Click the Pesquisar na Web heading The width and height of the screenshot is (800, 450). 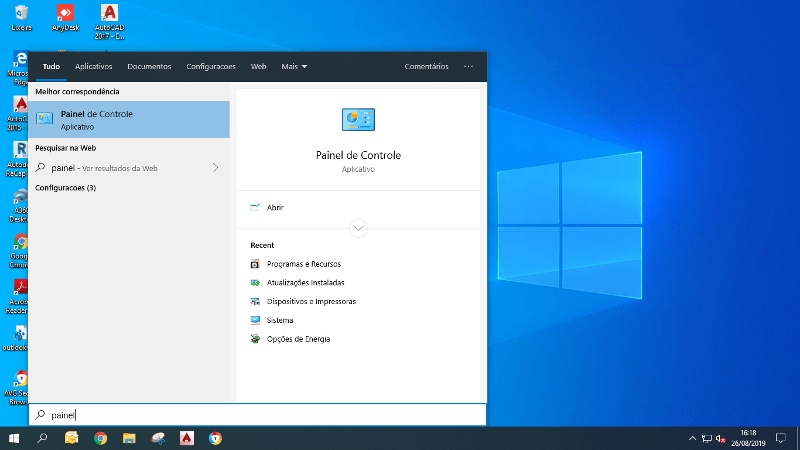65,148
